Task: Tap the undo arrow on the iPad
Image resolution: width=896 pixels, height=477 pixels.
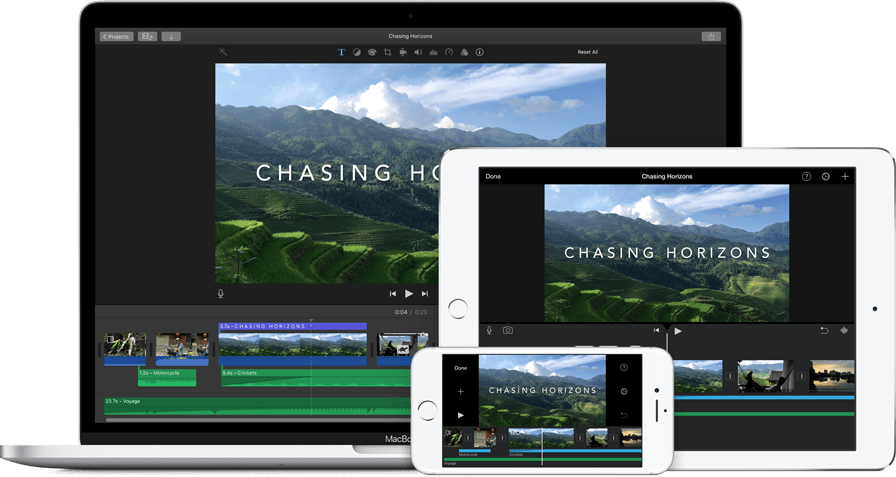Action: click(824, 330)
